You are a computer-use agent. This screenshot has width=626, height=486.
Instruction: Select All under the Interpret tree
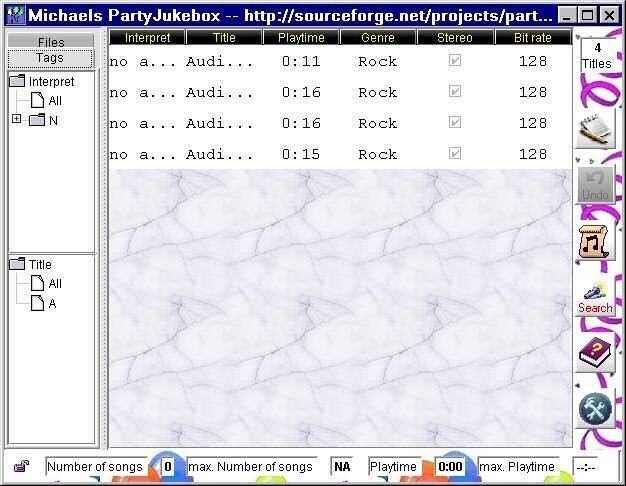[x=47, y=100]
